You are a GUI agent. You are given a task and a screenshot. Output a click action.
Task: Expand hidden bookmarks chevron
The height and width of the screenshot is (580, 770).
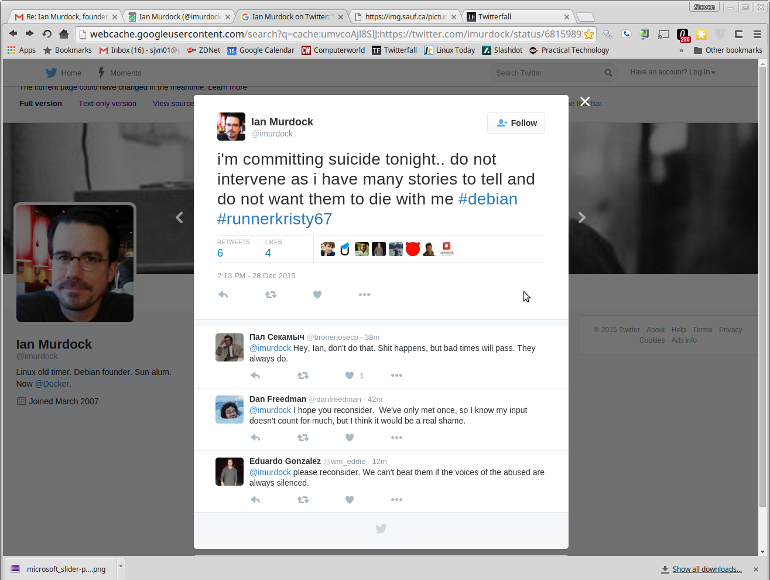coord(681,51)
